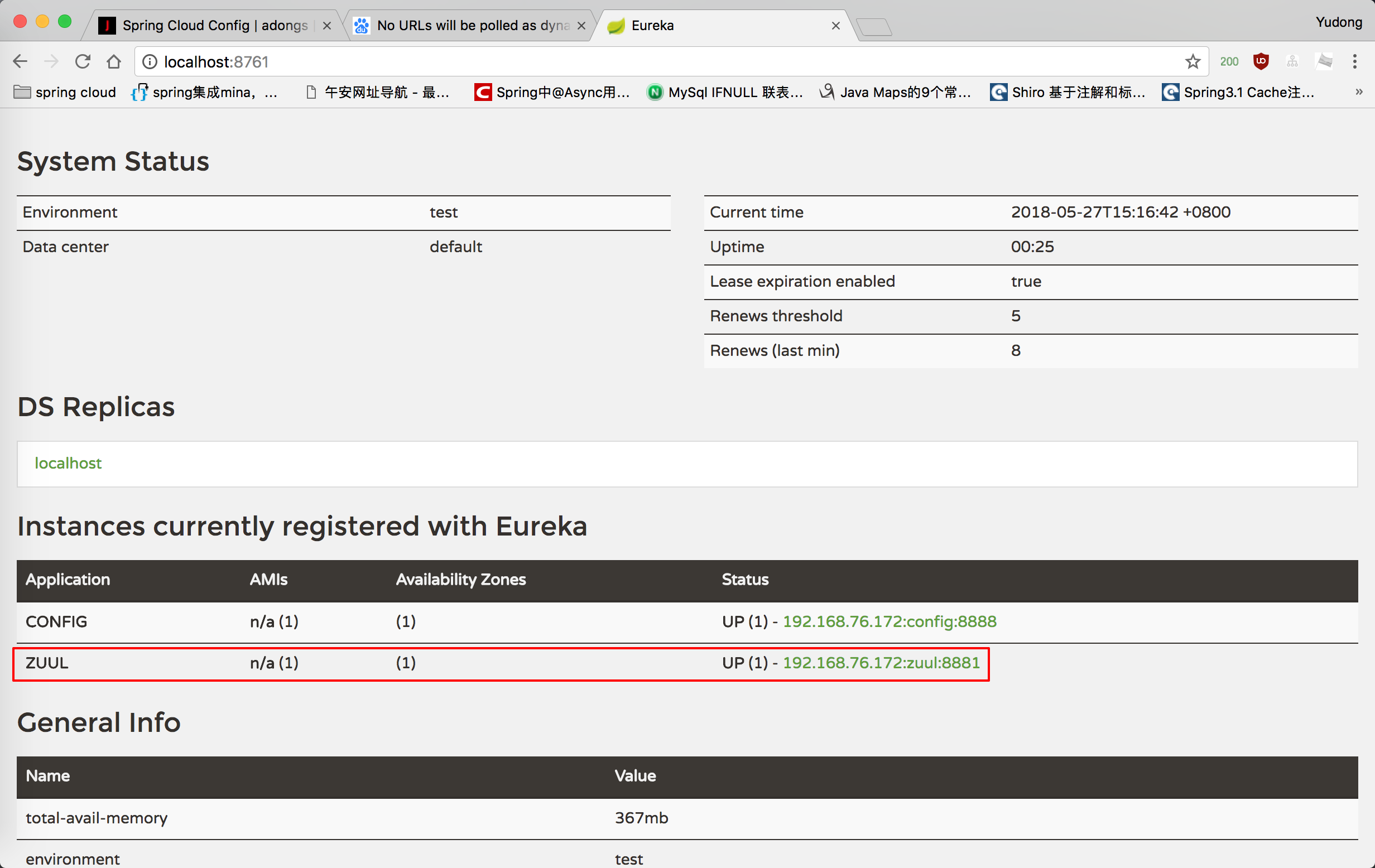Screen dimensions: 1375x868
Task: Bookmark this page with the star icon
Action: 1193,61
